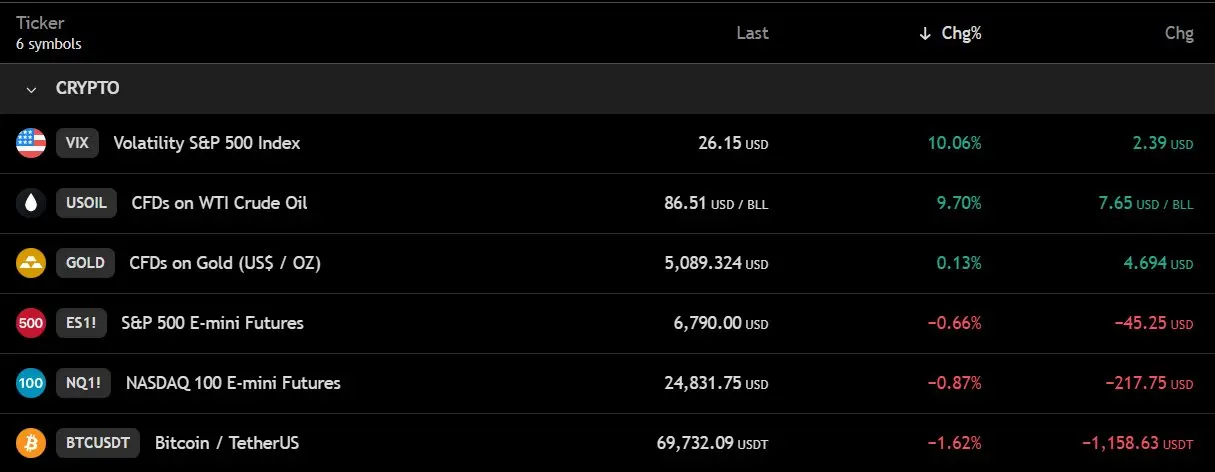Click the VIX US flag icon
The image size is (1215, 472).
click(x=31, y=143)
